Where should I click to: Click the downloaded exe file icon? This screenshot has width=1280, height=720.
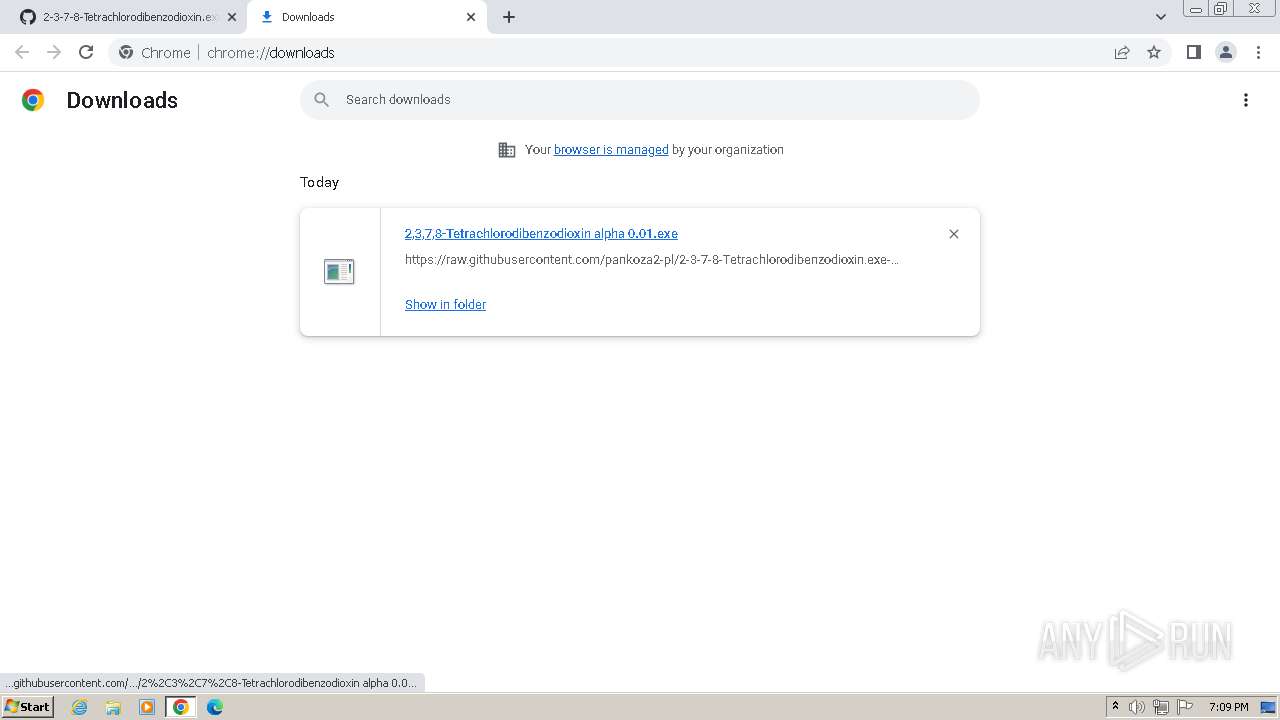[339, 271]
